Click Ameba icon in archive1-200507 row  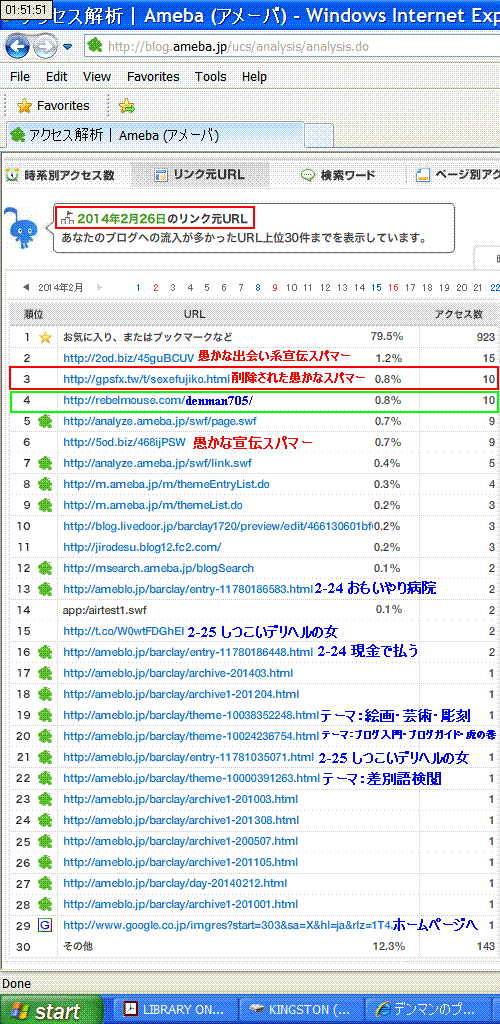point(44,841)
